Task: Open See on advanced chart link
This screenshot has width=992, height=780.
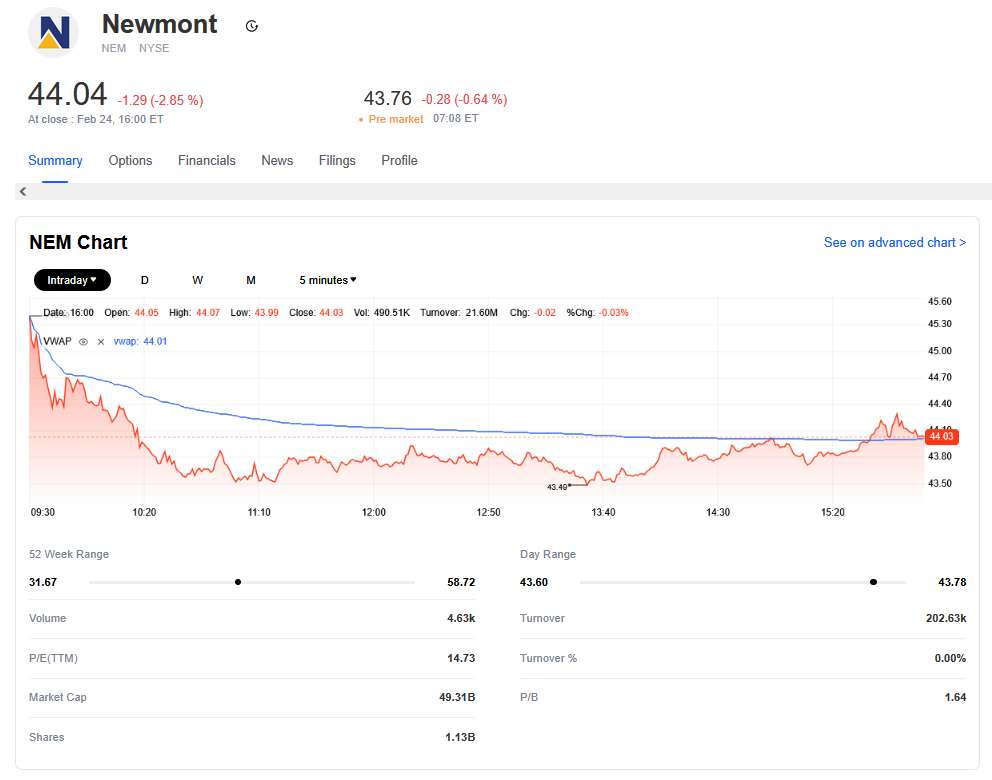Action: tap(894, 243)
